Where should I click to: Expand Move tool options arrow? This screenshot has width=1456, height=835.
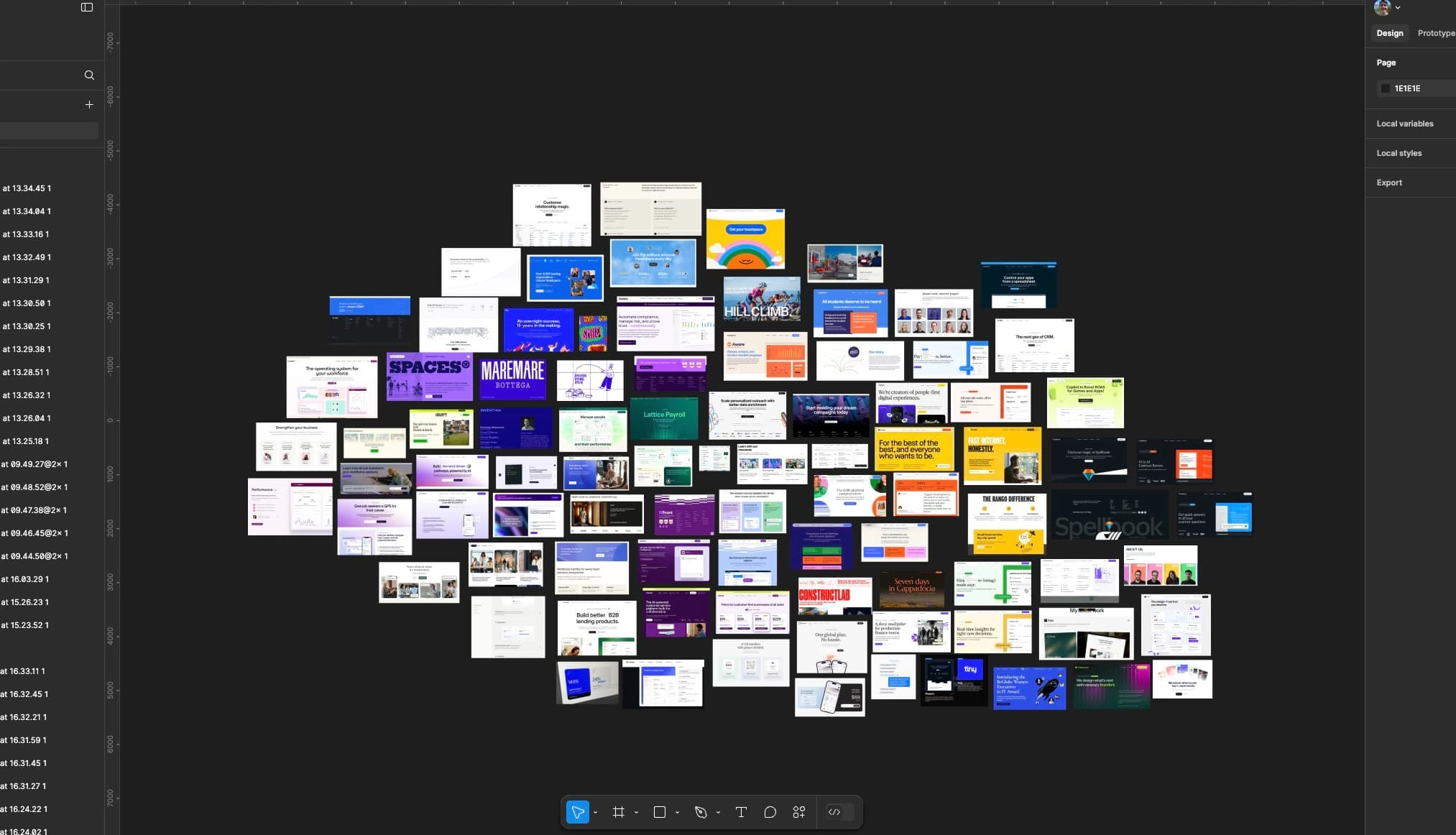596,813
